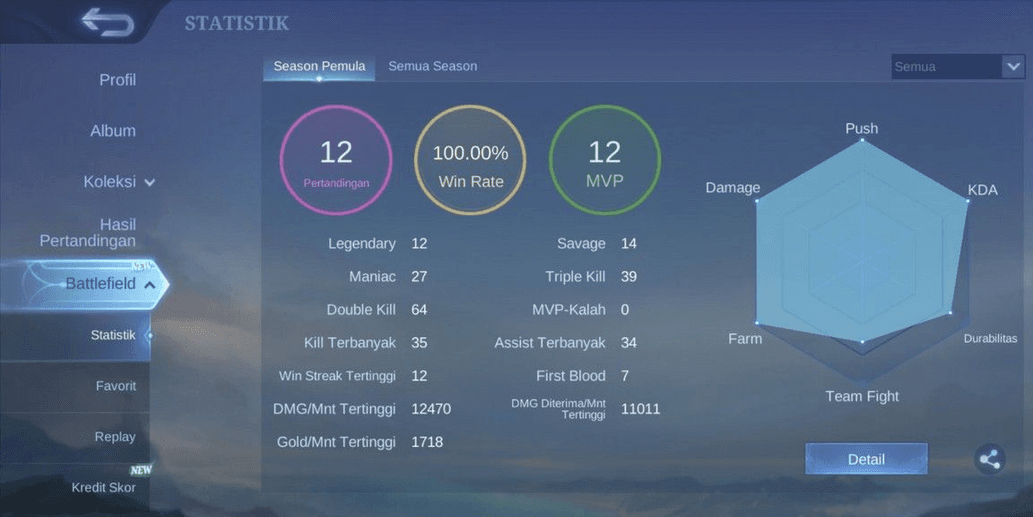Open Profil in the sidebar
1033x517 pixels.
tap(117, 80)
